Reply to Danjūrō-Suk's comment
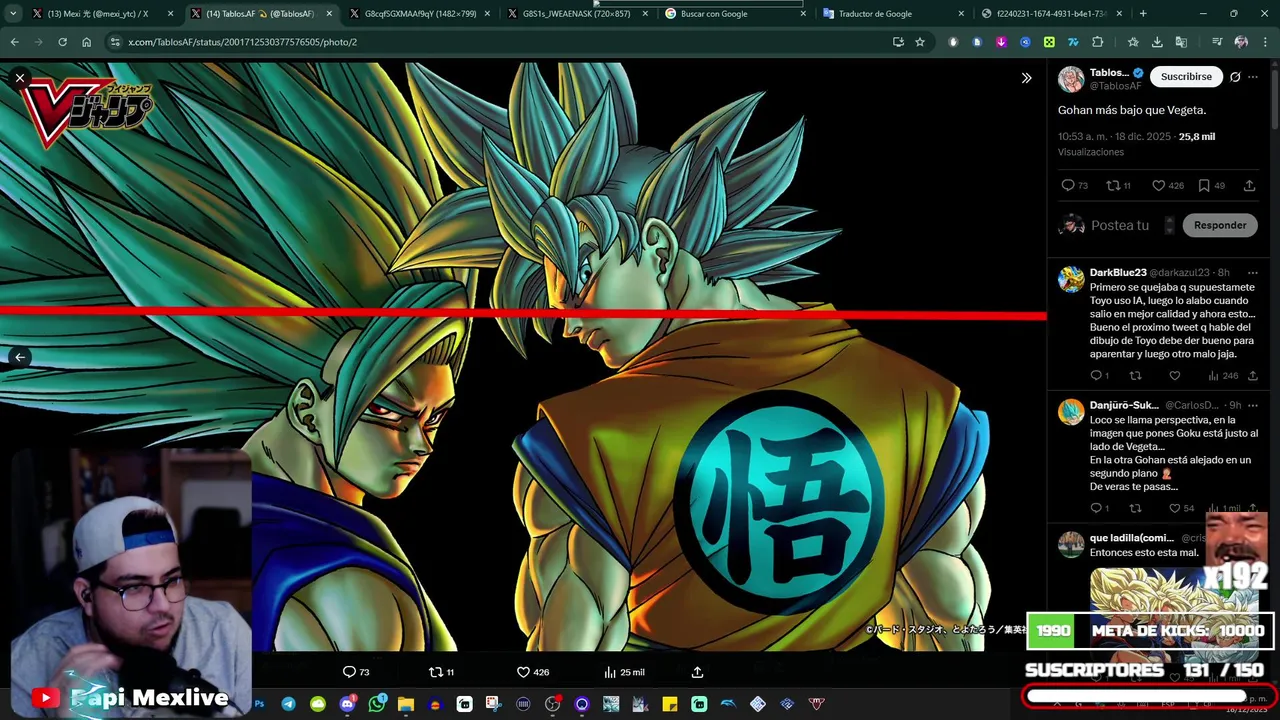This screenshot has width=1280, height=720. pos(1096,508)
